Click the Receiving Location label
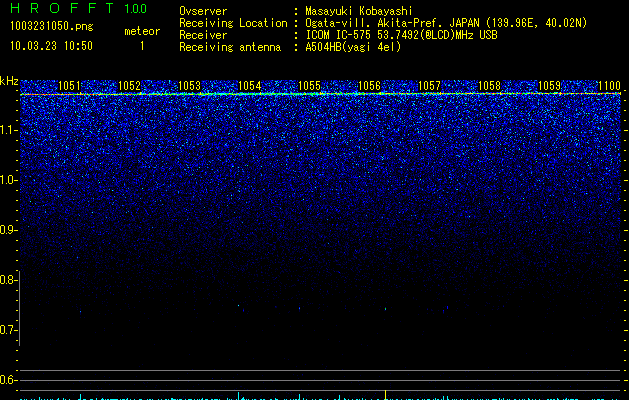 click(233, 23)
